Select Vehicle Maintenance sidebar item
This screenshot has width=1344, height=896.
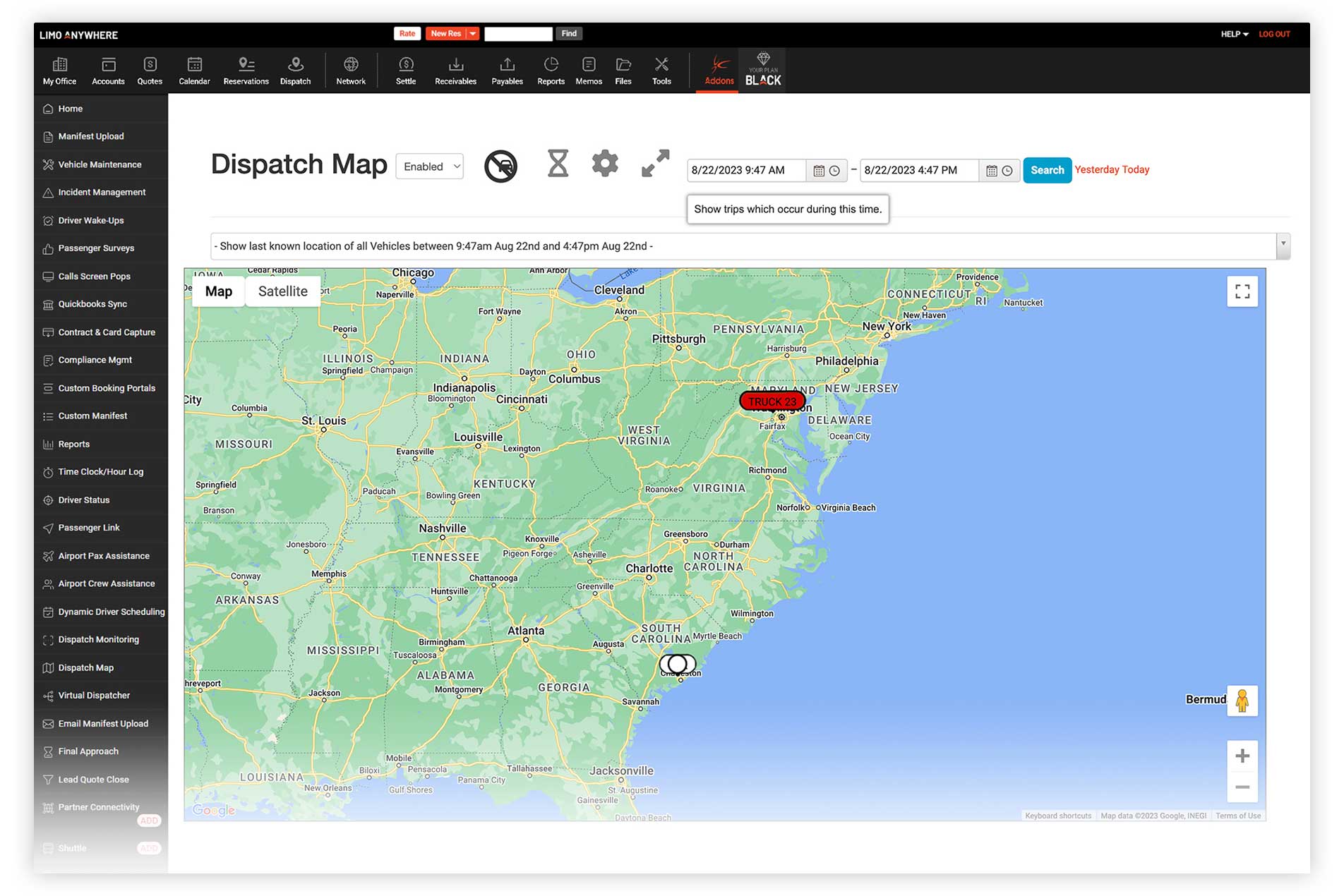(x=100, y=164)
